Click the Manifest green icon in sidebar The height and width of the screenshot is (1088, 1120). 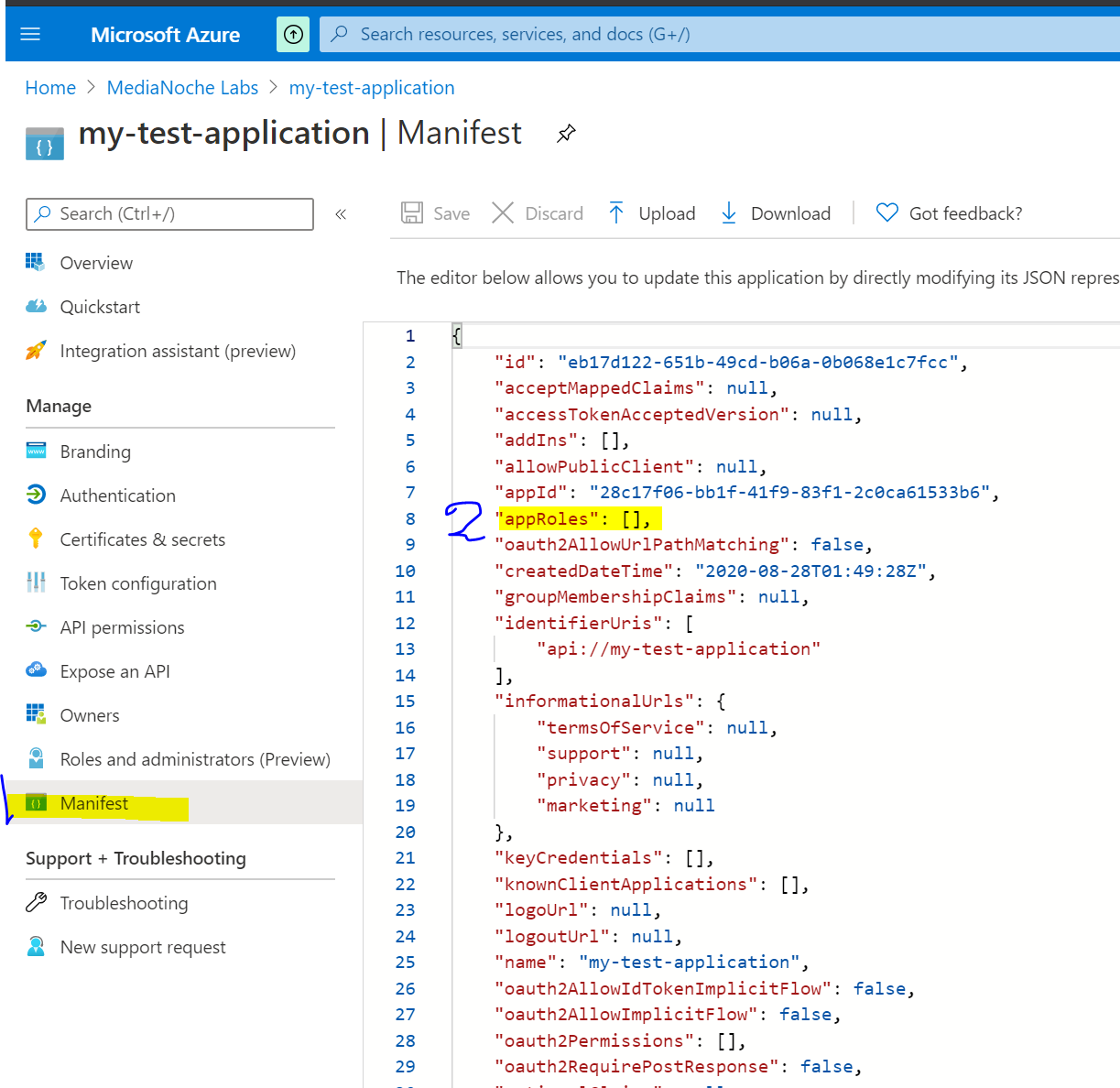[36, 803]
